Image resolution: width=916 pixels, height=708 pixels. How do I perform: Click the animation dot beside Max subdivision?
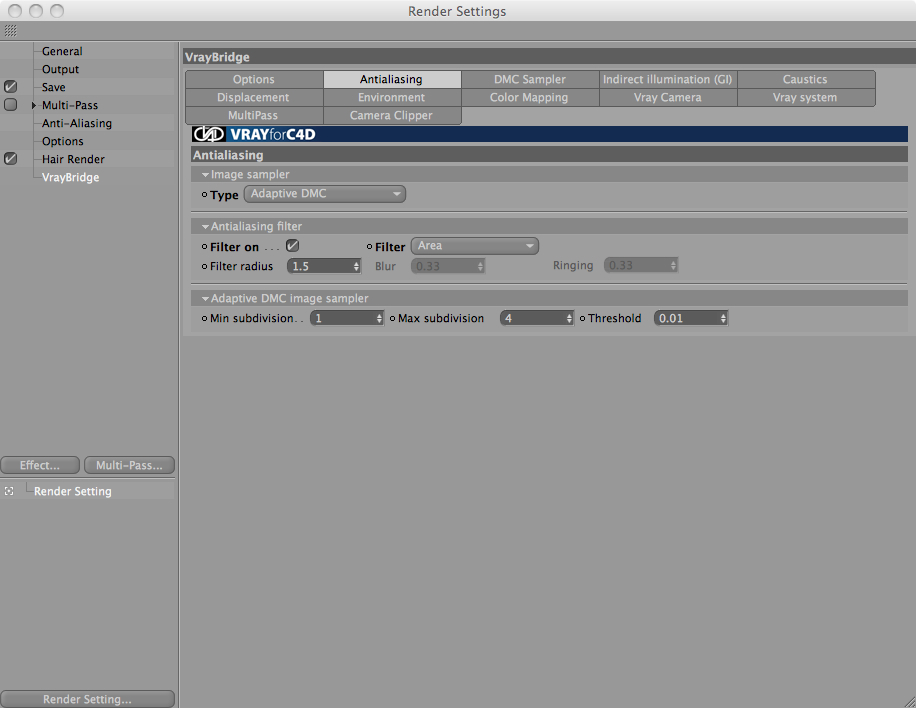click(x=393, y=318)
